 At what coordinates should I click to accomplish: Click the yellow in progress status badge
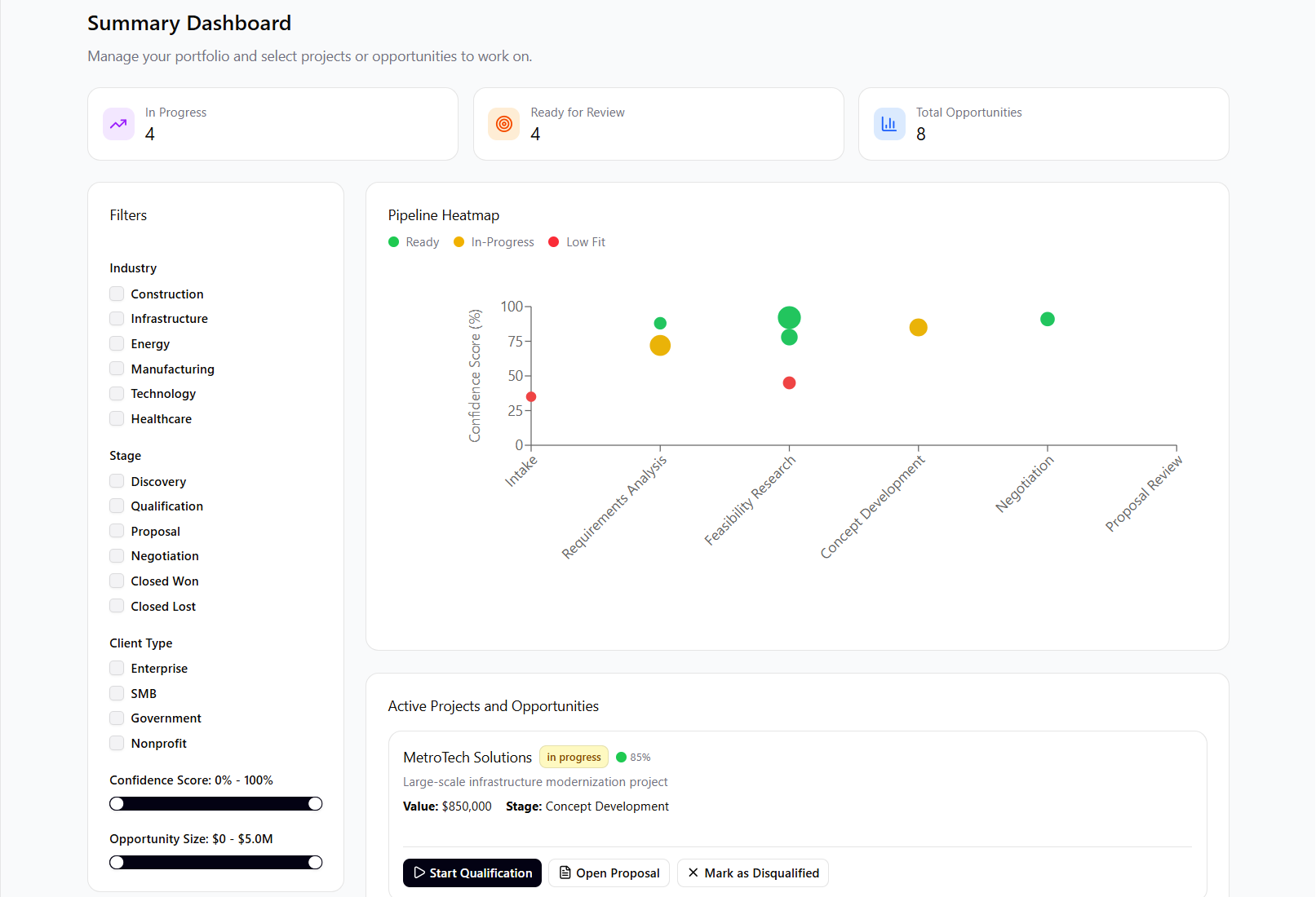[x=574, y=757]
